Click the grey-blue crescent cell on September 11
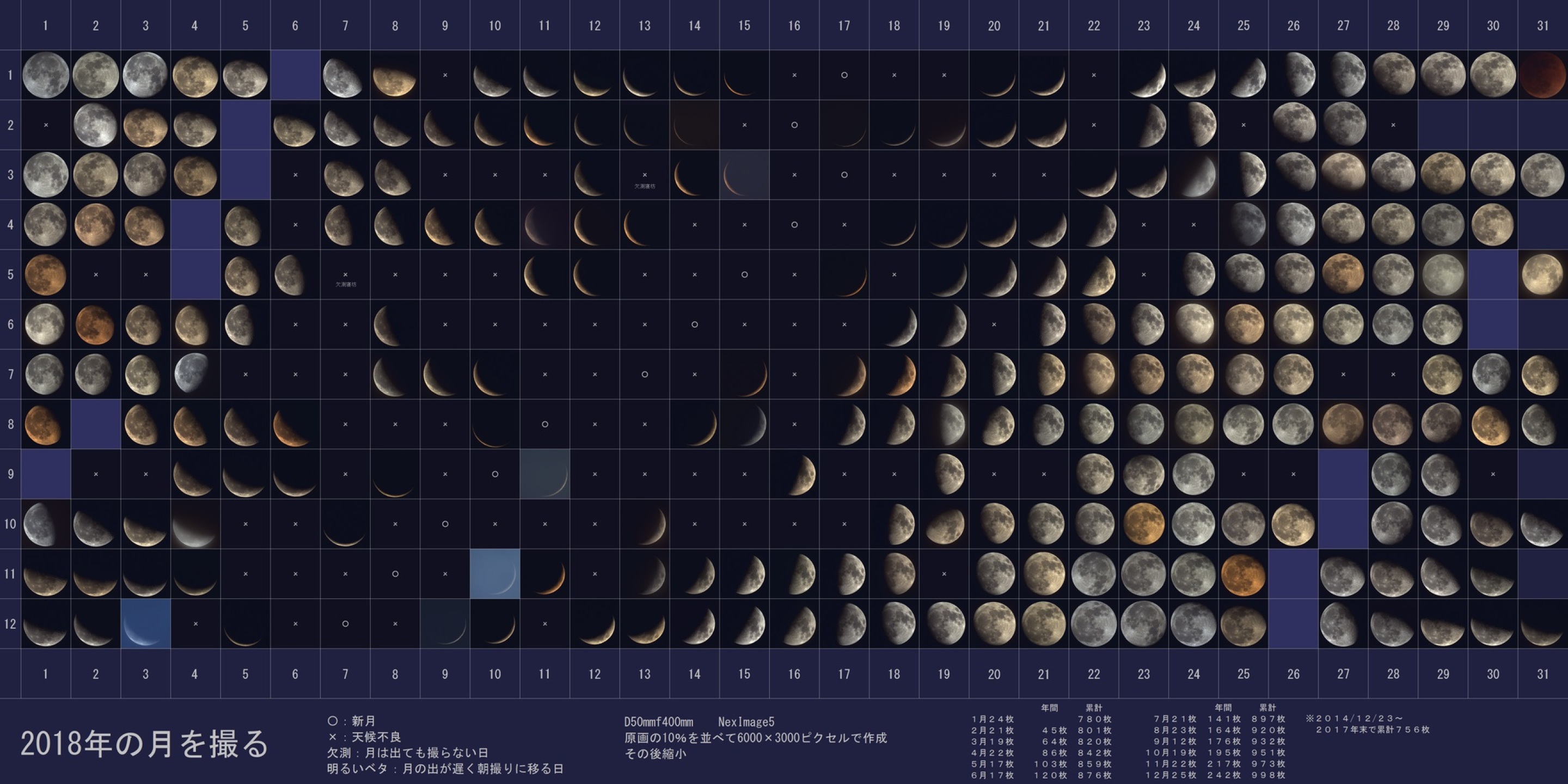 pyautogui.click(x=545, y=474)
